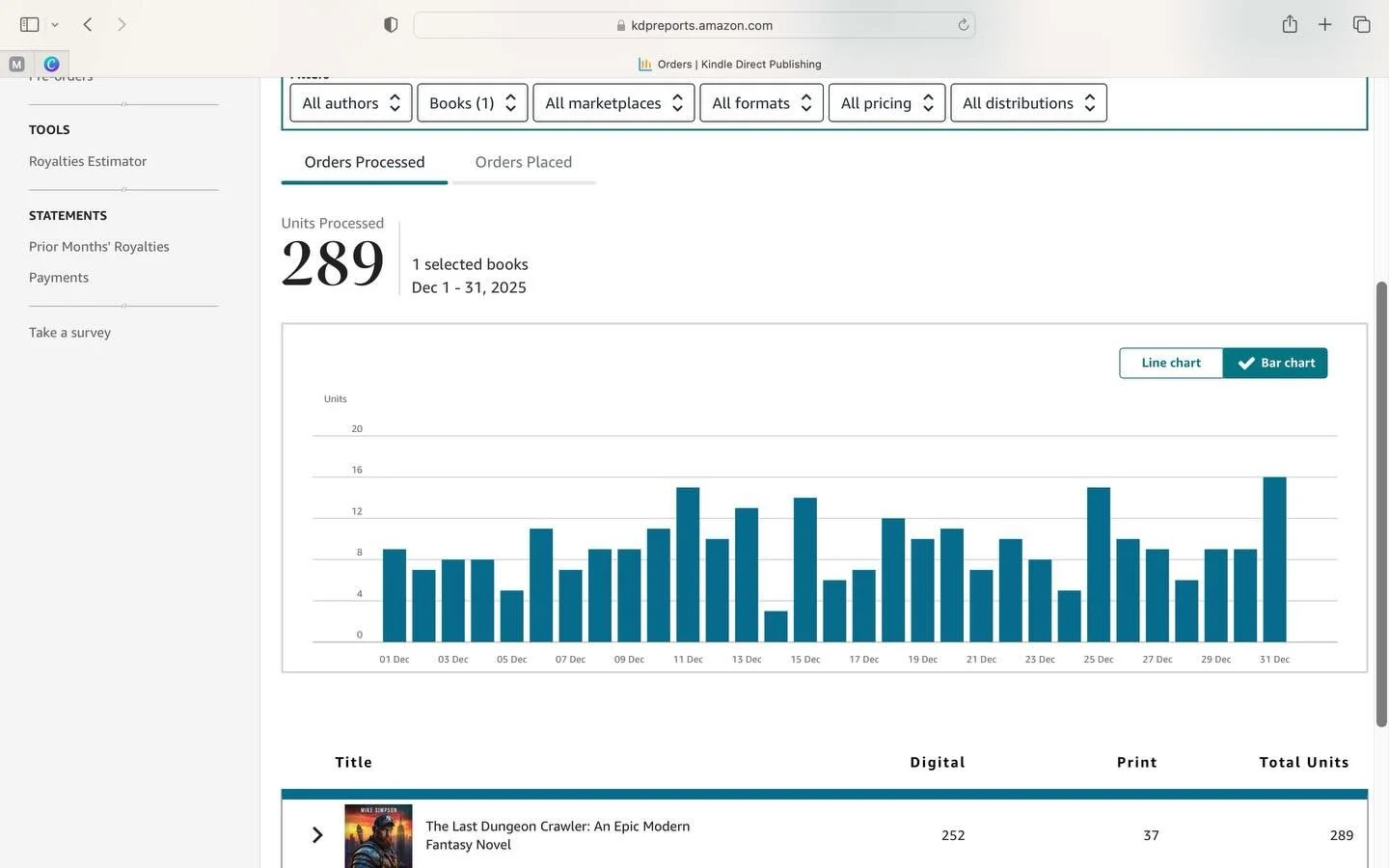
Task: Click the digital units value 252
Action: point(953,835)
